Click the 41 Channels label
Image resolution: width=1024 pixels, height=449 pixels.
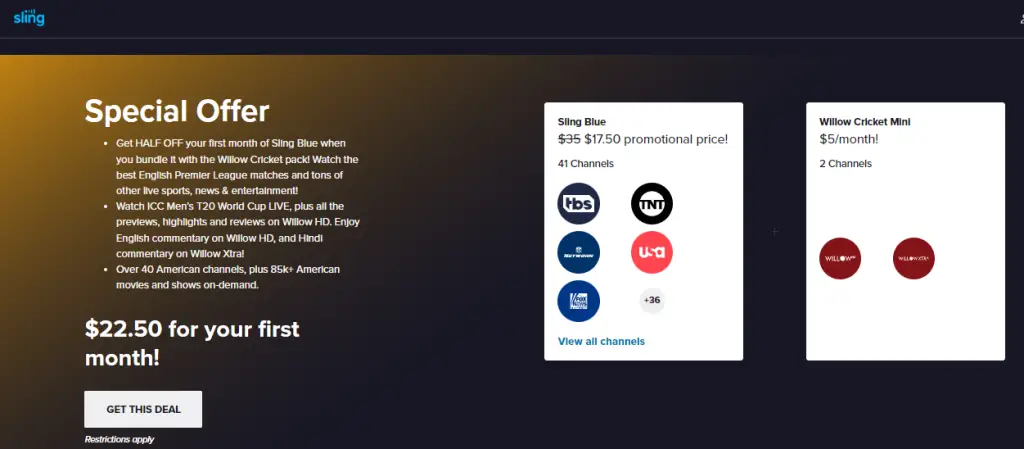click(x=586, y=164)
